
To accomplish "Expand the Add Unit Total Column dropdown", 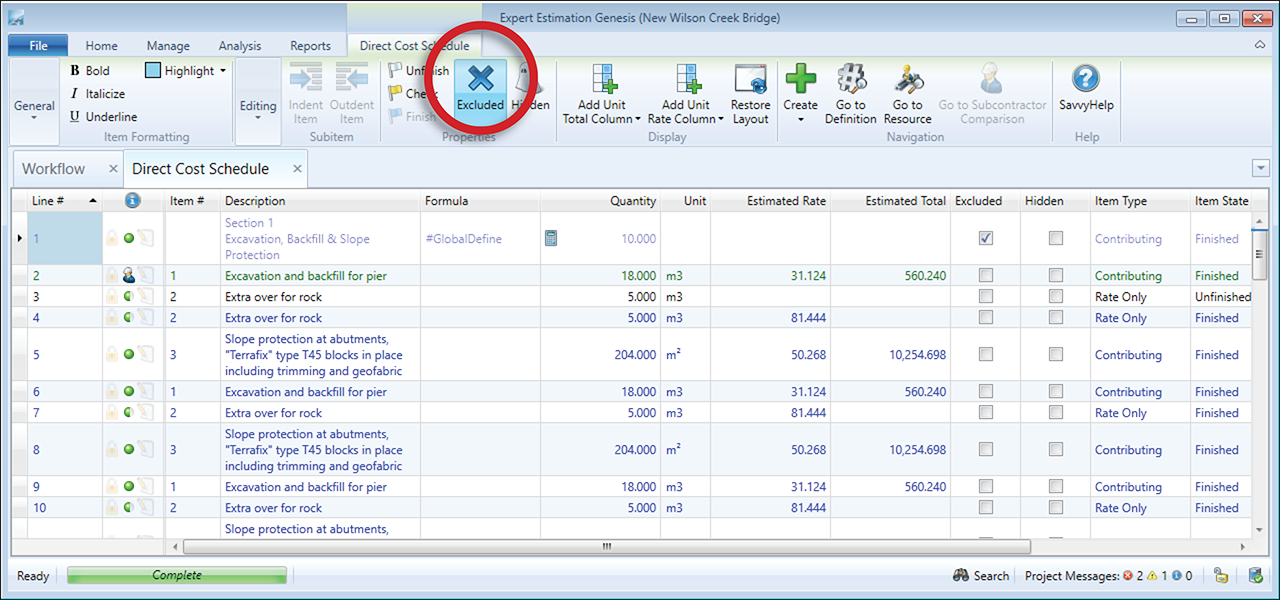I will click(638, 119).
